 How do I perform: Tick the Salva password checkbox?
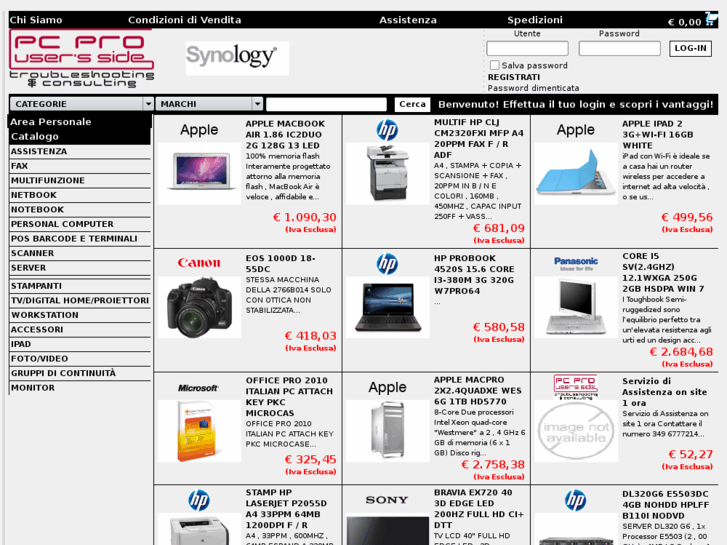tap(495, 65)
